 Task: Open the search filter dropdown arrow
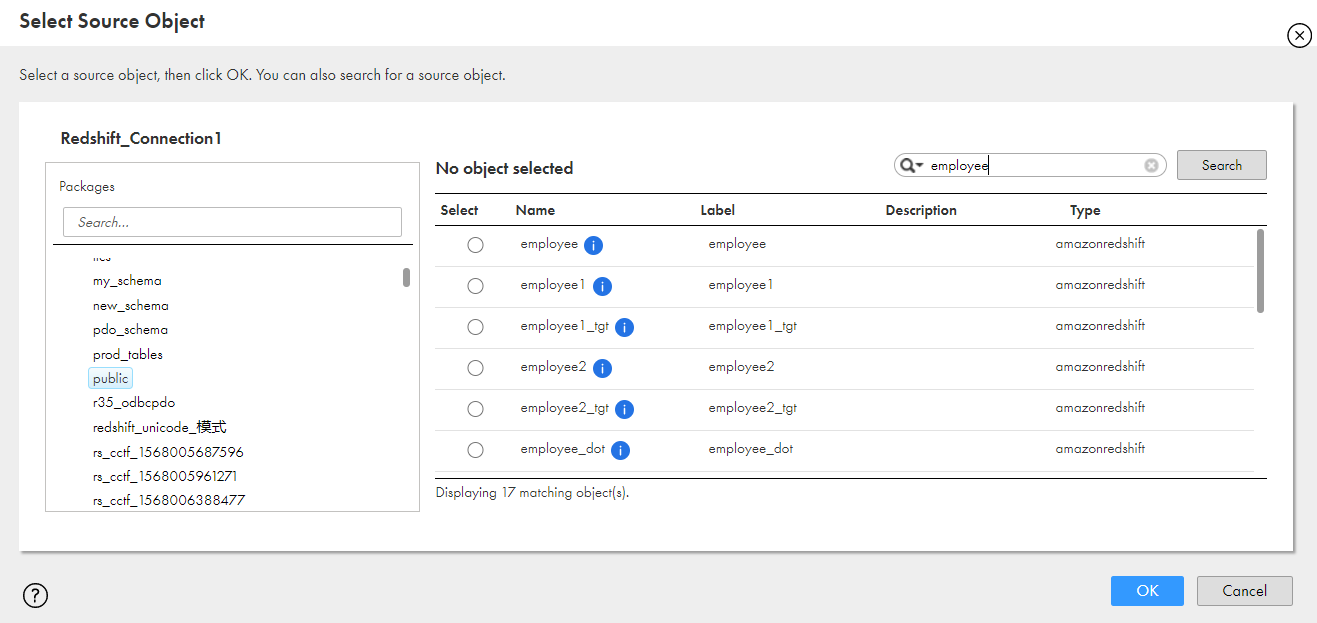click(x=919, y=165)
